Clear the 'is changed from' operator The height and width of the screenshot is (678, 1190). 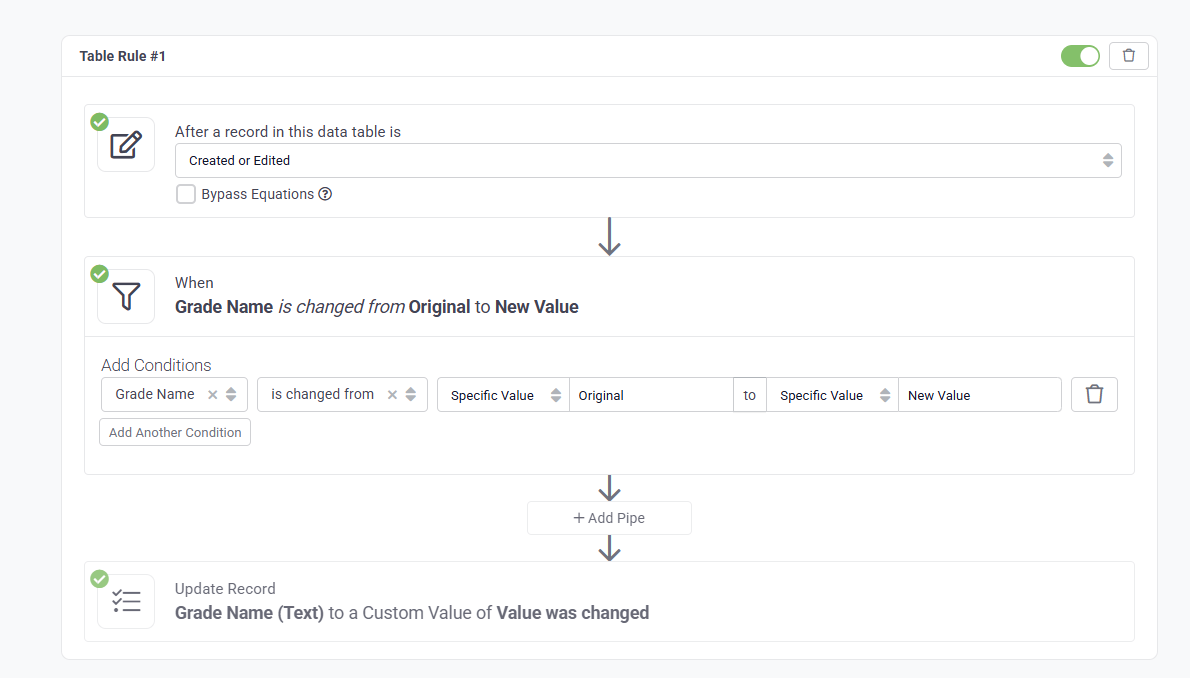(x=392, y=395)
